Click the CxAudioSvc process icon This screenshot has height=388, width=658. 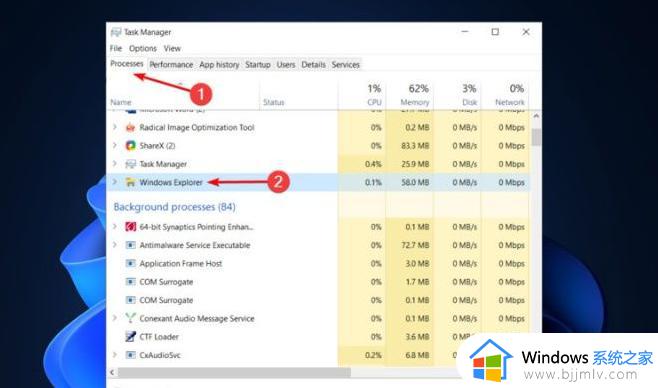pyautogui.click(x=131, y=355)
